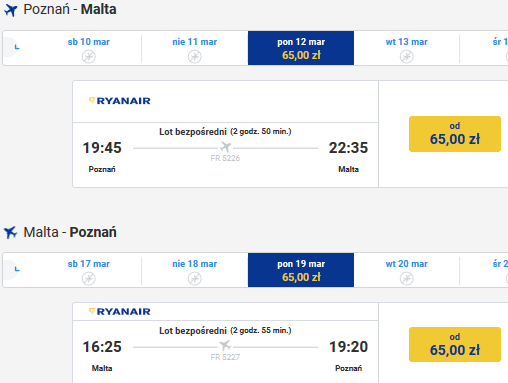The image size is (508, 383).
Task: Click the departing plane icon beside Poznań - Malta
Action: point(10,10)
